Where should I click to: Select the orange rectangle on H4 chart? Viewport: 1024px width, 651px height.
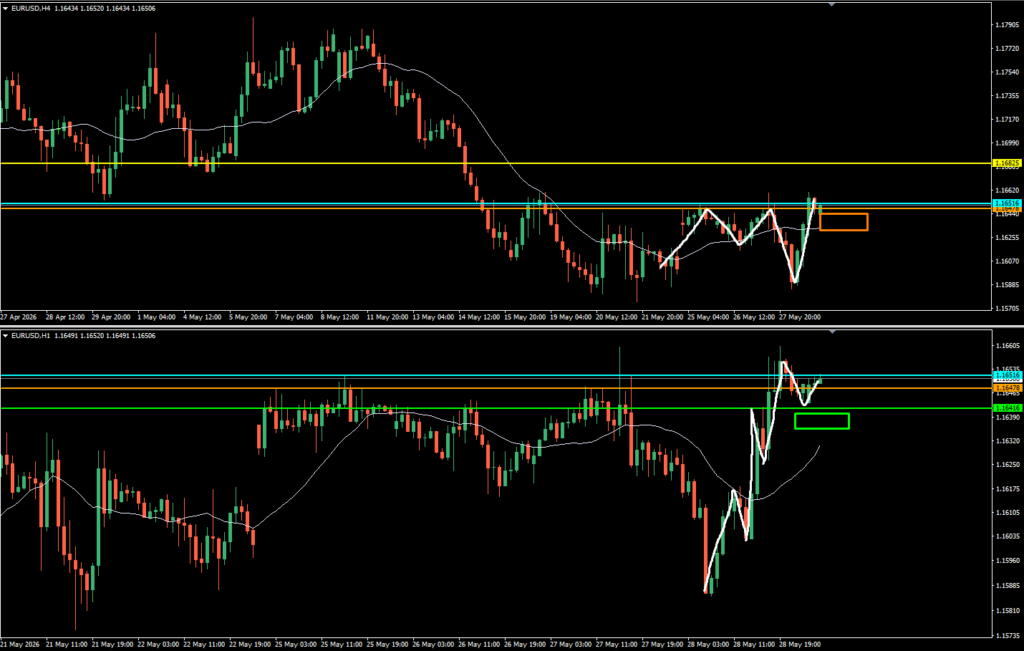[844, 222]
